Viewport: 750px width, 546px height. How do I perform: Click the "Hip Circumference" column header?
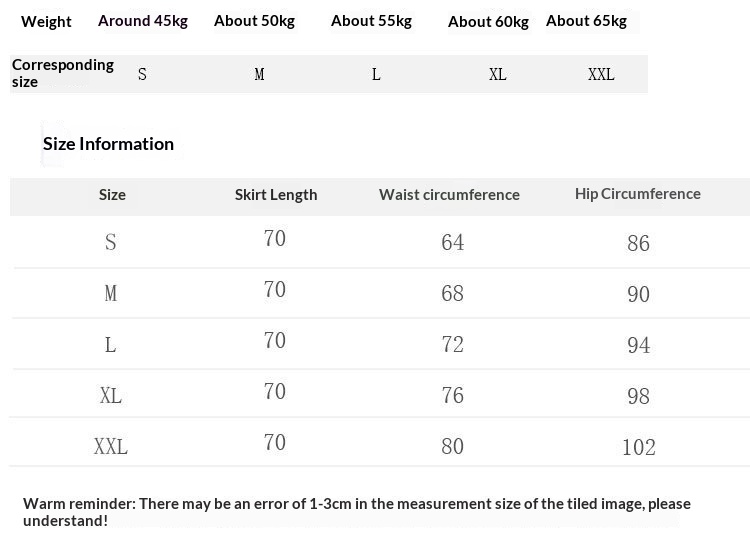coord(637,194)
